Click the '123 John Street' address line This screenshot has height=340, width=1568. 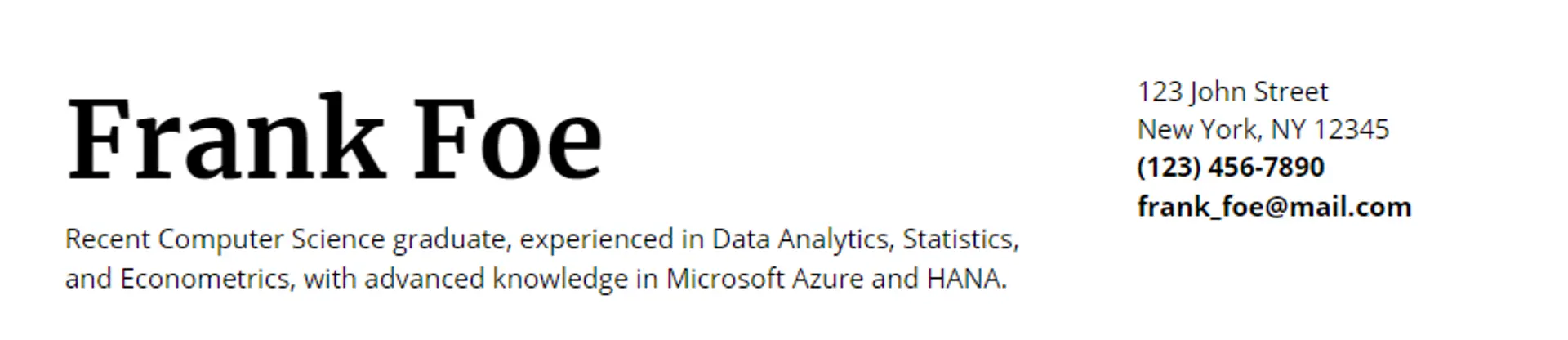[1232, 92]
